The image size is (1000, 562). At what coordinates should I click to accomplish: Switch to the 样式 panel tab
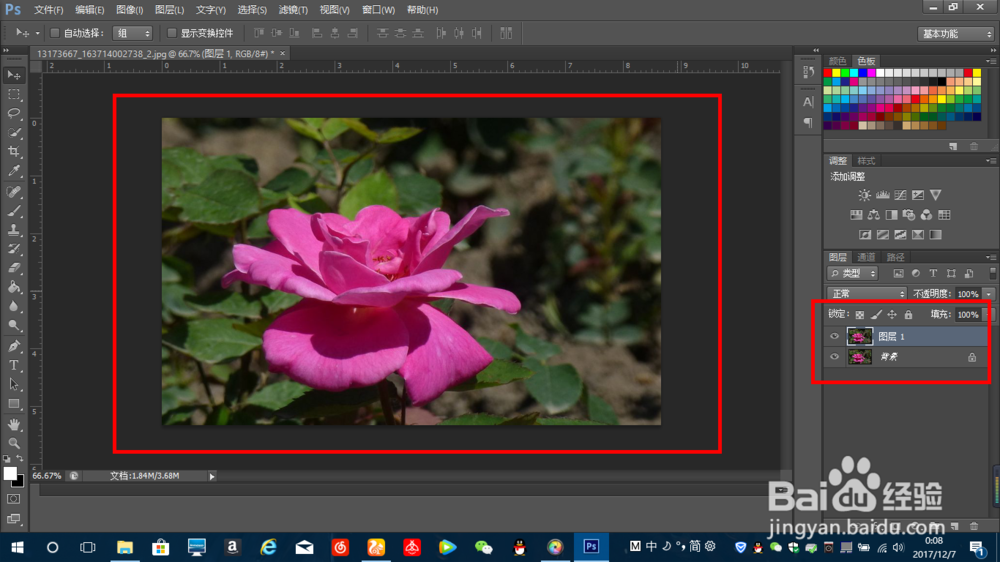(866, 161)
